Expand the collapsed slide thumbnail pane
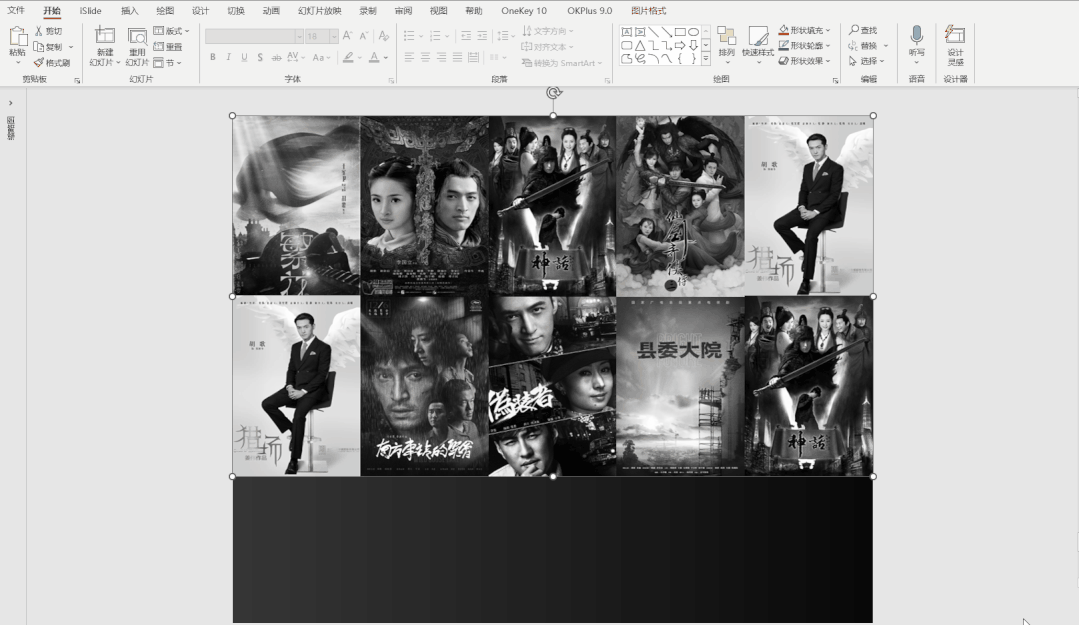This screenshot has width=1079, height=625. tap(10, 103)
